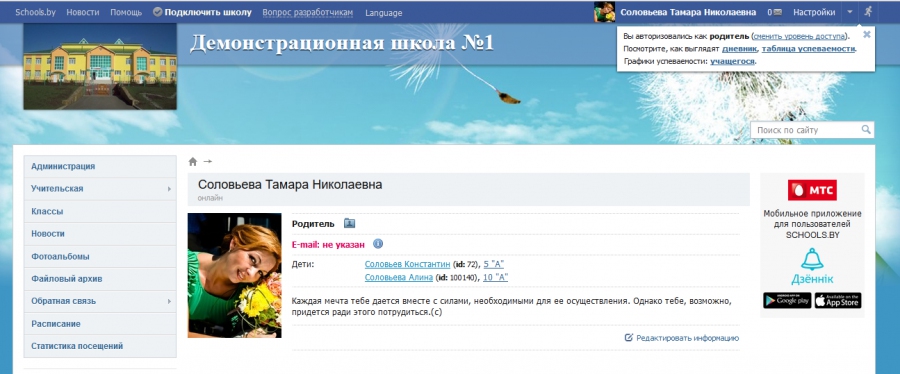Viewport: 900px width, 374px height.
Task: Open Вопрос разработчикам
Action: (x=308, y=12)
